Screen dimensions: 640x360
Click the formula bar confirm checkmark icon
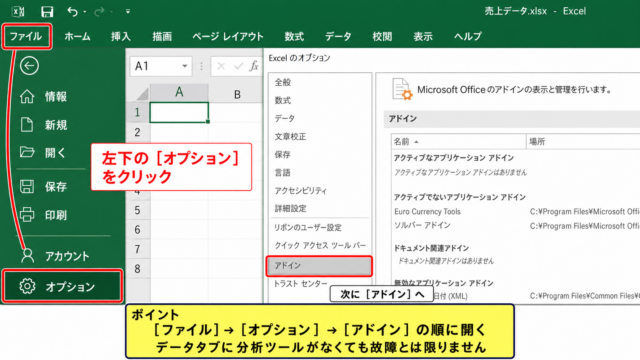238,66
